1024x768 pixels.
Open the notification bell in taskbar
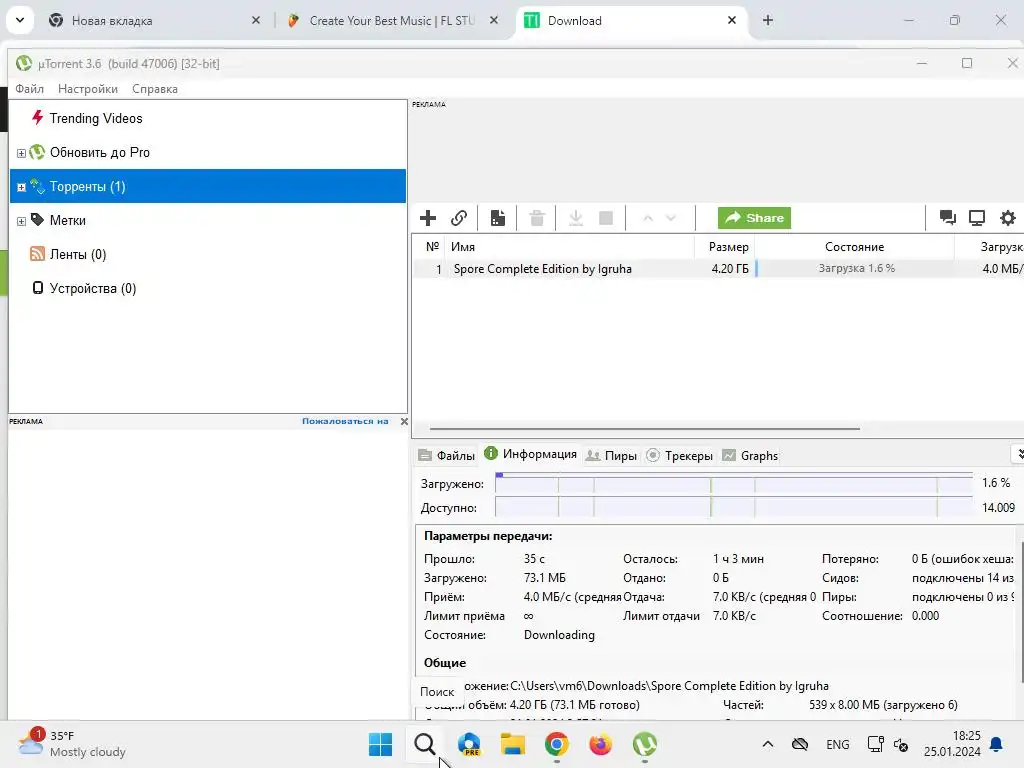click(x=997, y=744)
